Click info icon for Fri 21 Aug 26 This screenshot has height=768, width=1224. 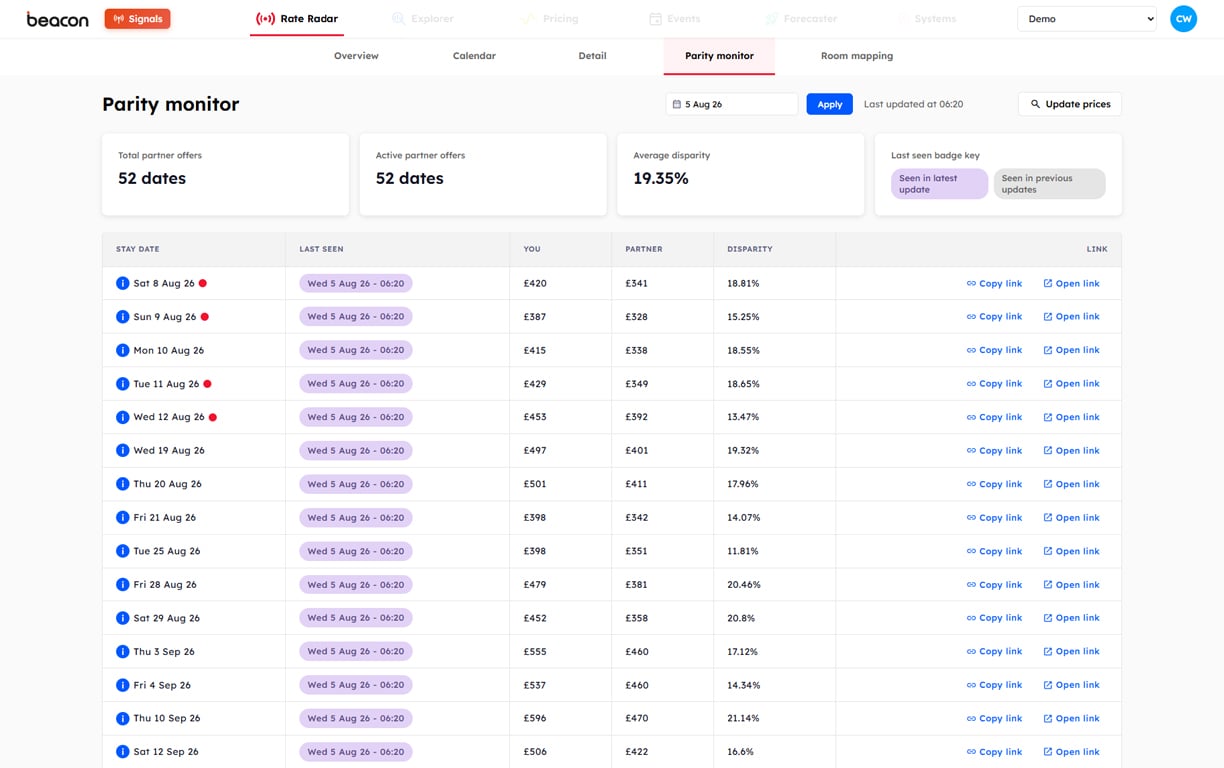click(x=123, y=518)
